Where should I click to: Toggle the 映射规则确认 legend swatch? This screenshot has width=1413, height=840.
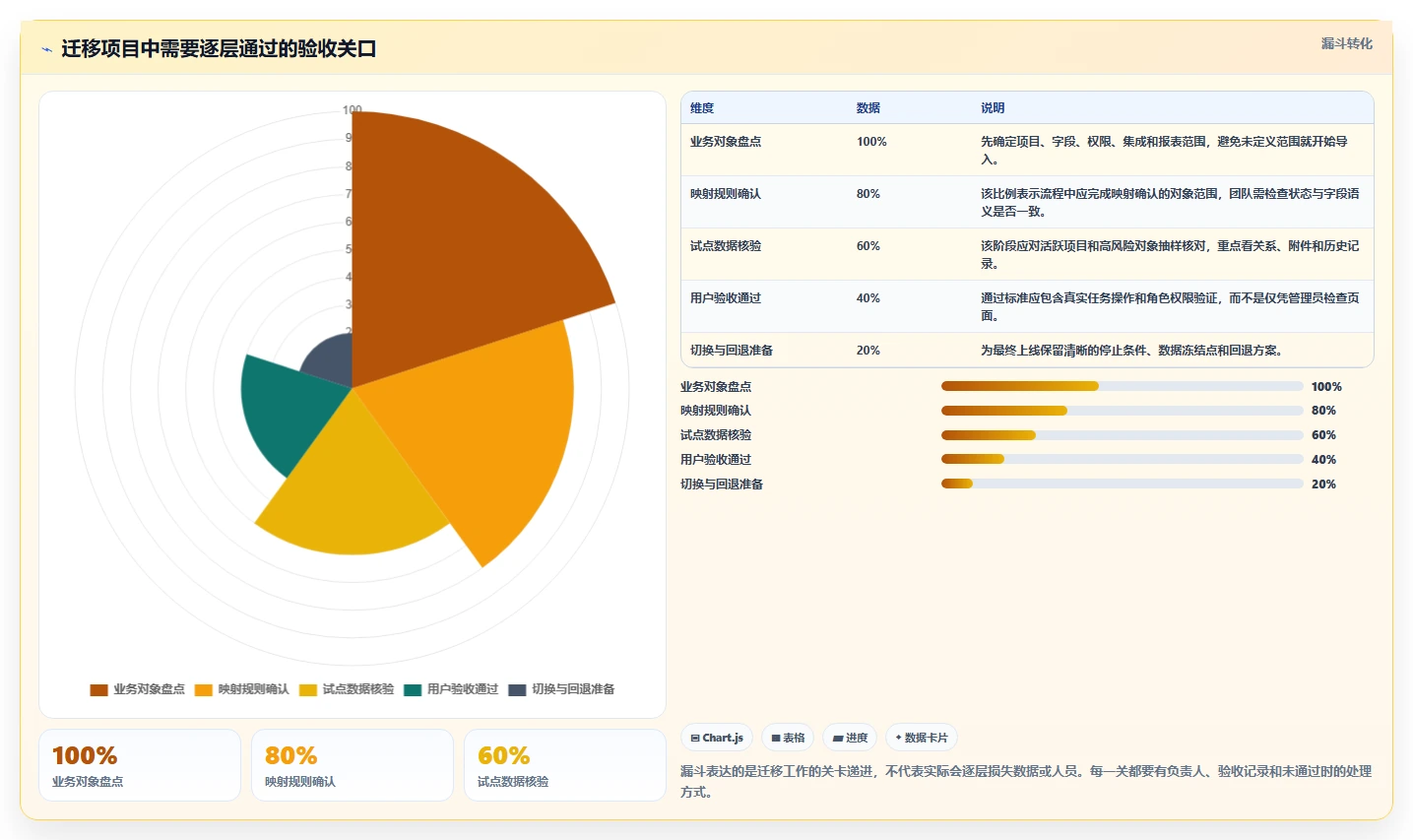[x=204, y=690]
